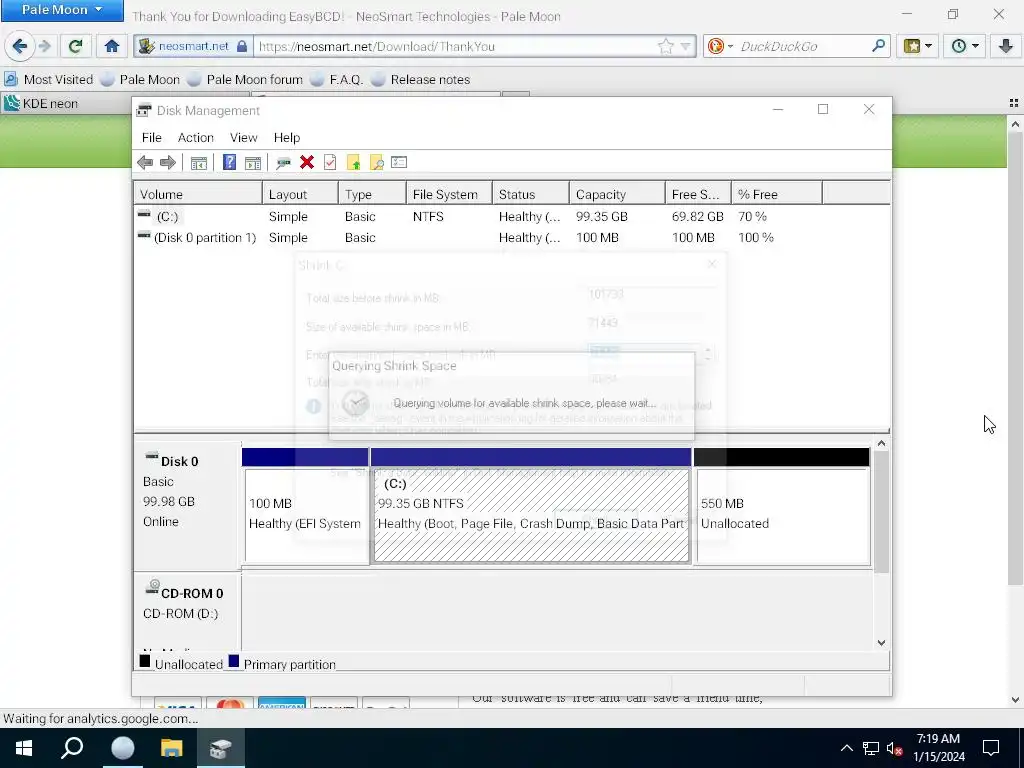
Task: Click the network tray icon
Action: pos(871,748)
